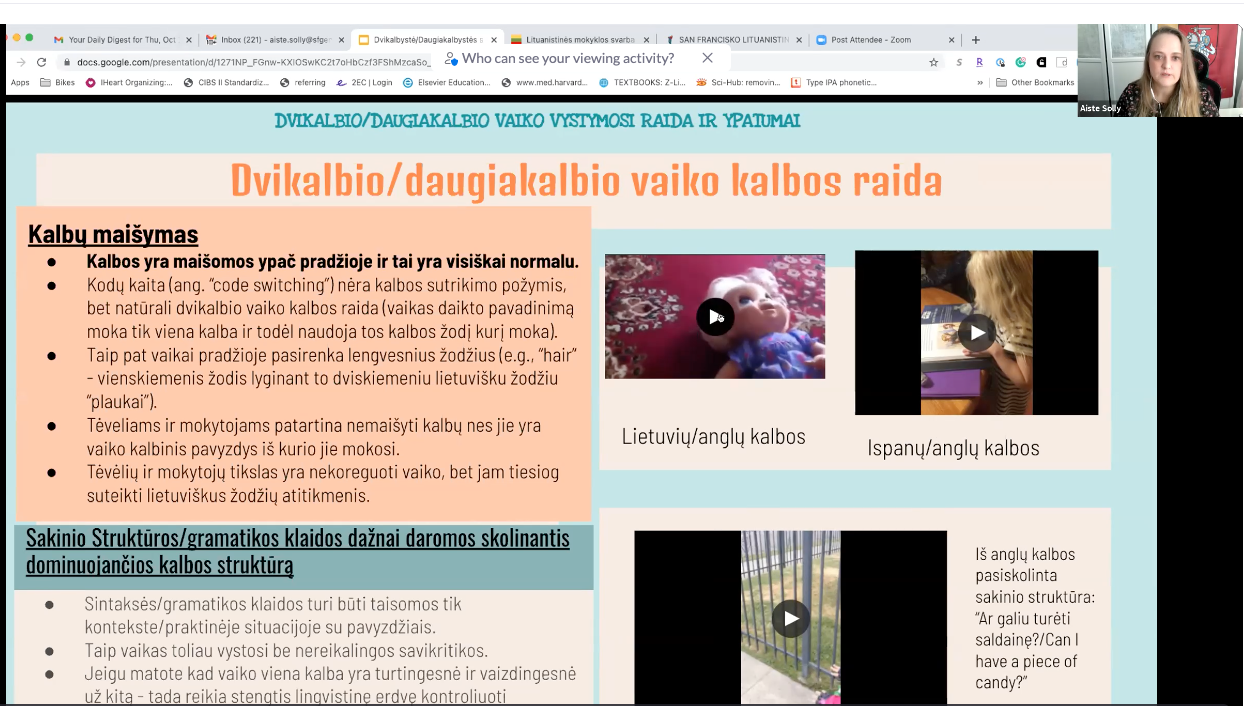Open the Other Bookmarks folder
The width and height of the screenshot is (1244, 706).
(1036, 82)
